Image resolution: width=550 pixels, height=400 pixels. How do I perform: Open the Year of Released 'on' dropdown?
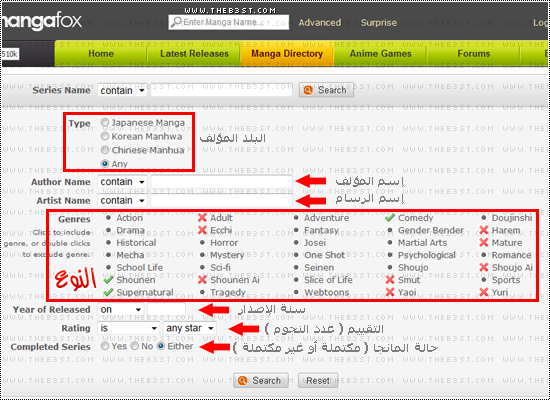121,309
